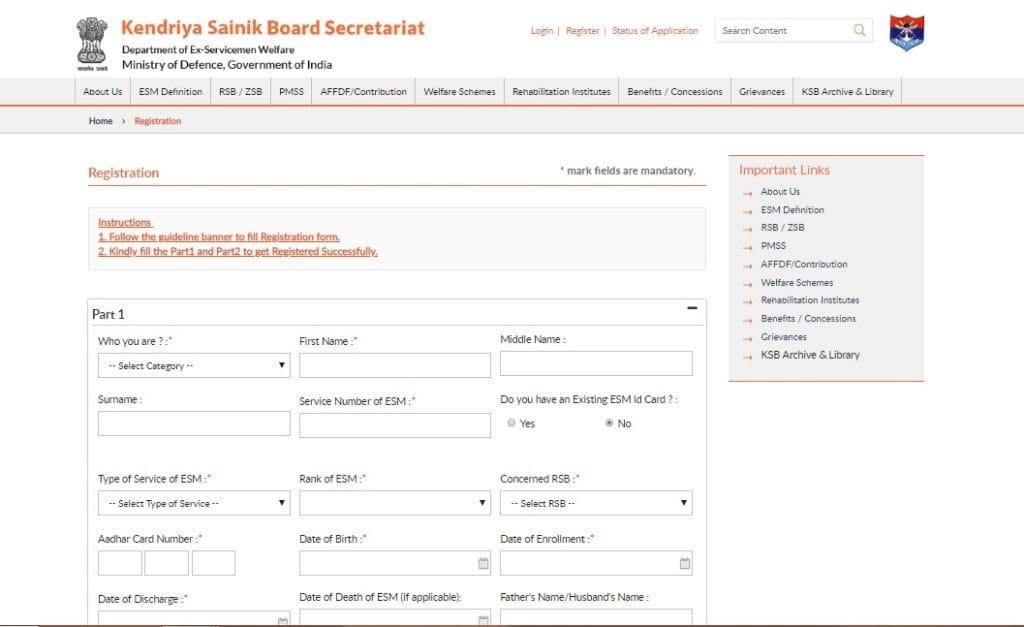Click the Surname input field
1024x627 pixels.
pyautogui.click(x=194, y=424)
